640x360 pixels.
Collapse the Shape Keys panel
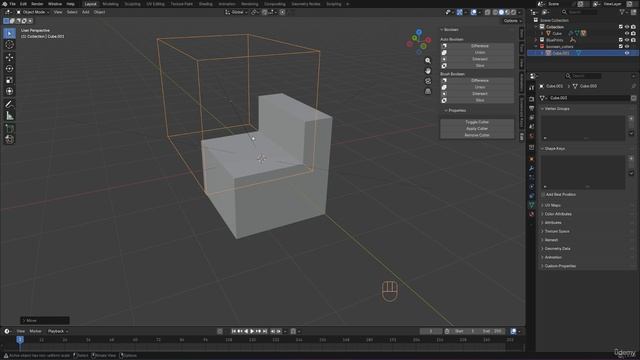coord(554,149)
